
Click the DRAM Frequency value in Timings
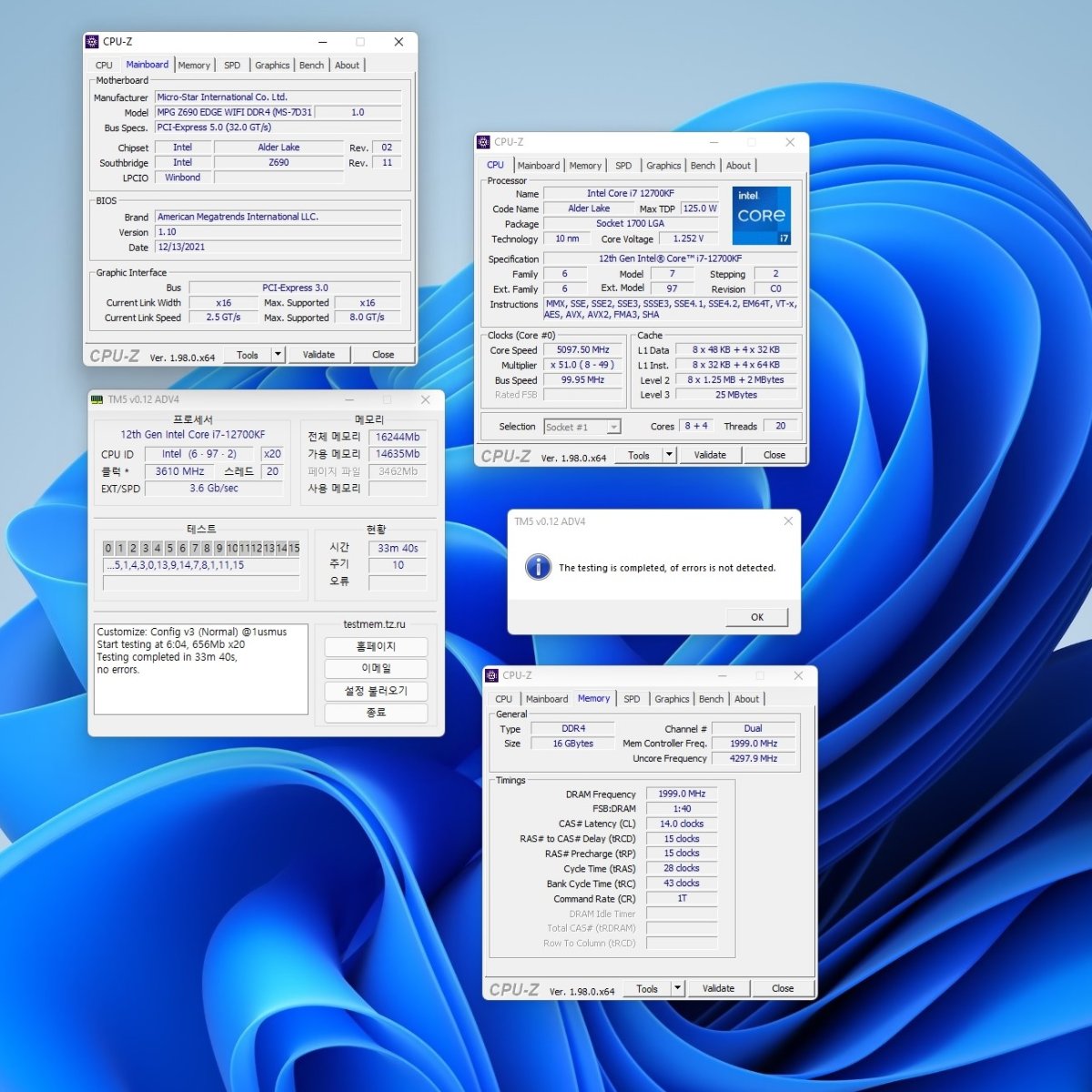[x=682, y=794]
